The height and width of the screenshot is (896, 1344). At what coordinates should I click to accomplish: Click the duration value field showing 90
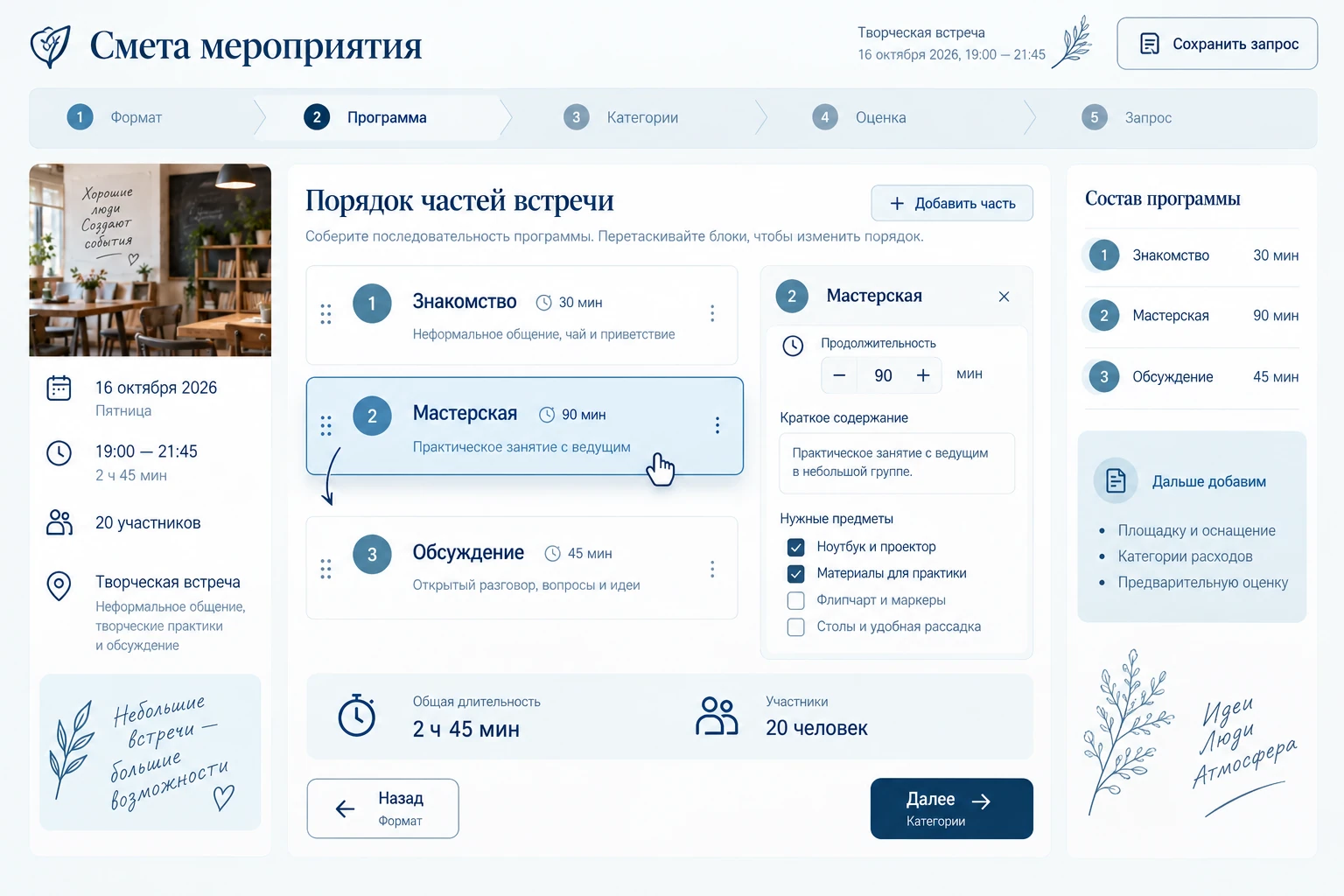883,375
